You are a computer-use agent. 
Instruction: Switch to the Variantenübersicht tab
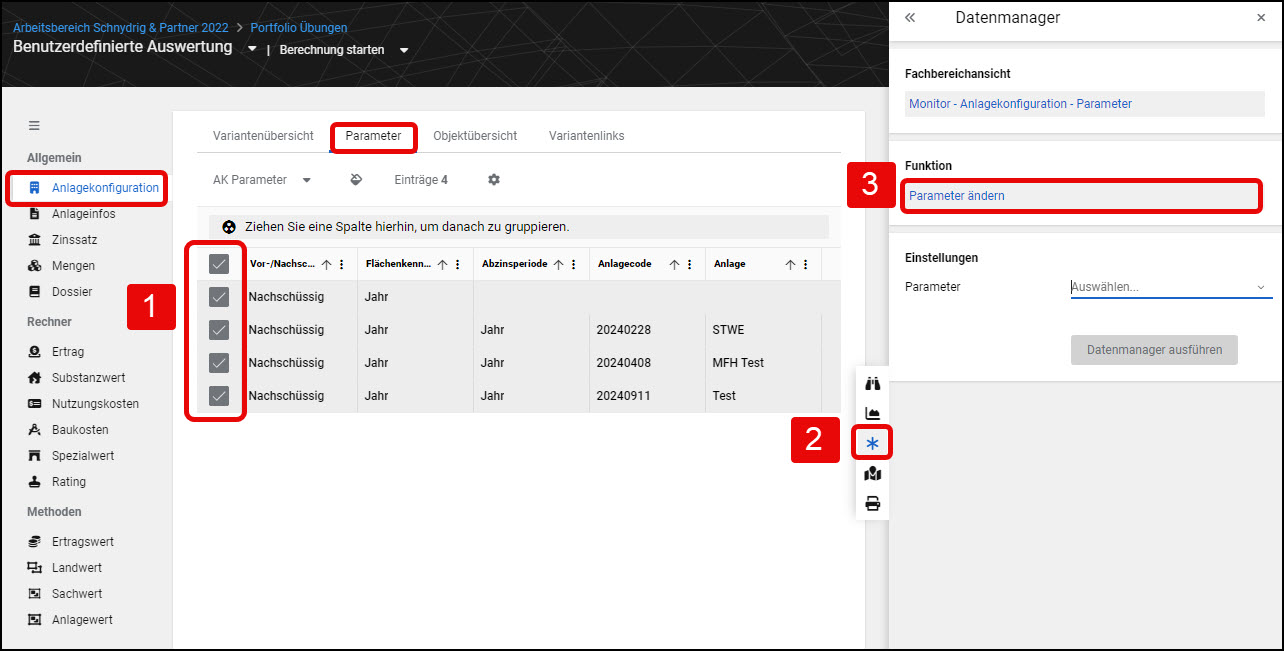click(263, 136)
